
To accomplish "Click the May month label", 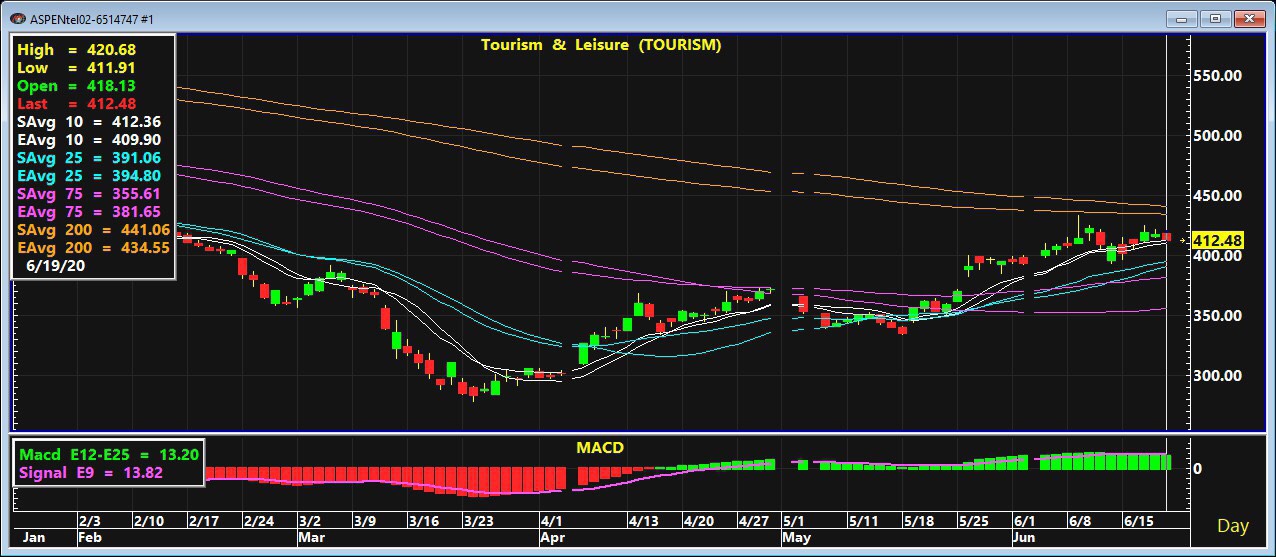I will (x=797, y=538).
